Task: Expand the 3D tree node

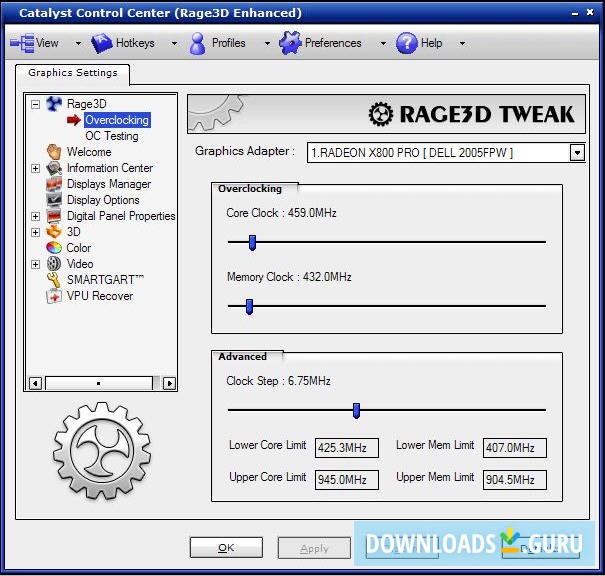Action: [35, 232]
